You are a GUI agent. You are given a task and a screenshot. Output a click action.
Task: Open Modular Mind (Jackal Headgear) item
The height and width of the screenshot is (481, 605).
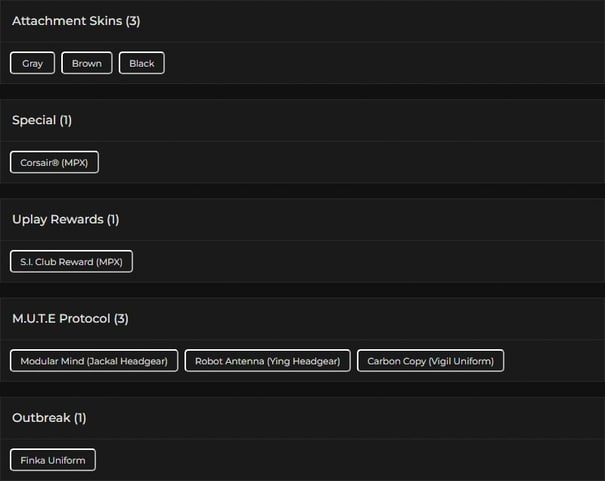pos(95,360)
